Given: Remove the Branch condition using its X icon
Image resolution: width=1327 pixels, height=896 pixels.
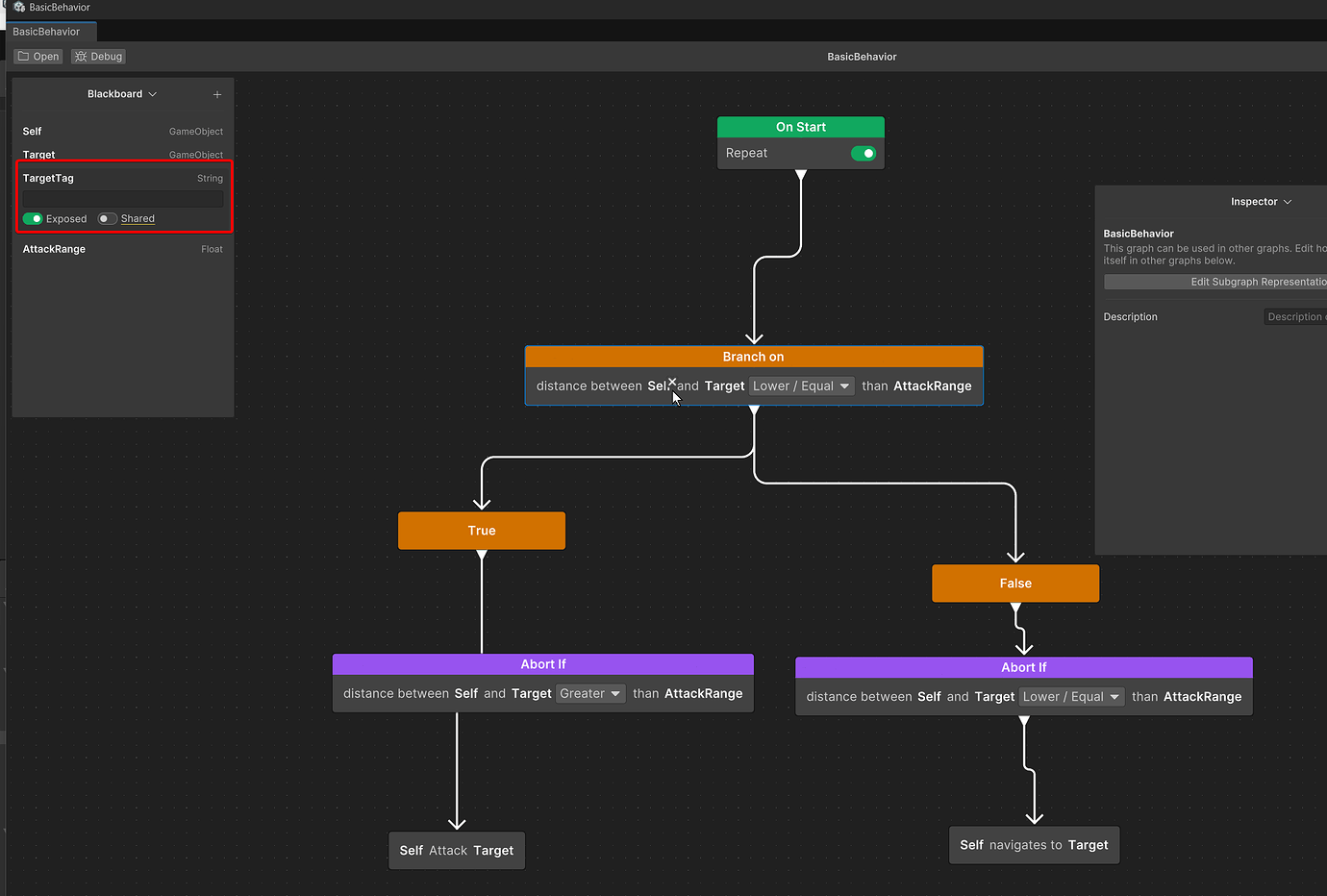Looking at the screenshot, I should [670, 380].
